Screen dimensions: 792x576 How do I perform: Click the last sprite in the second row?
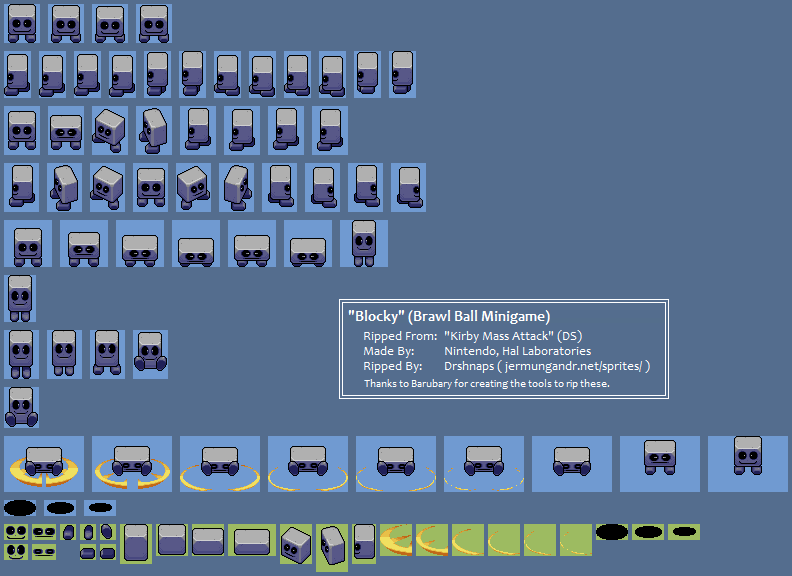coord(402,73)
